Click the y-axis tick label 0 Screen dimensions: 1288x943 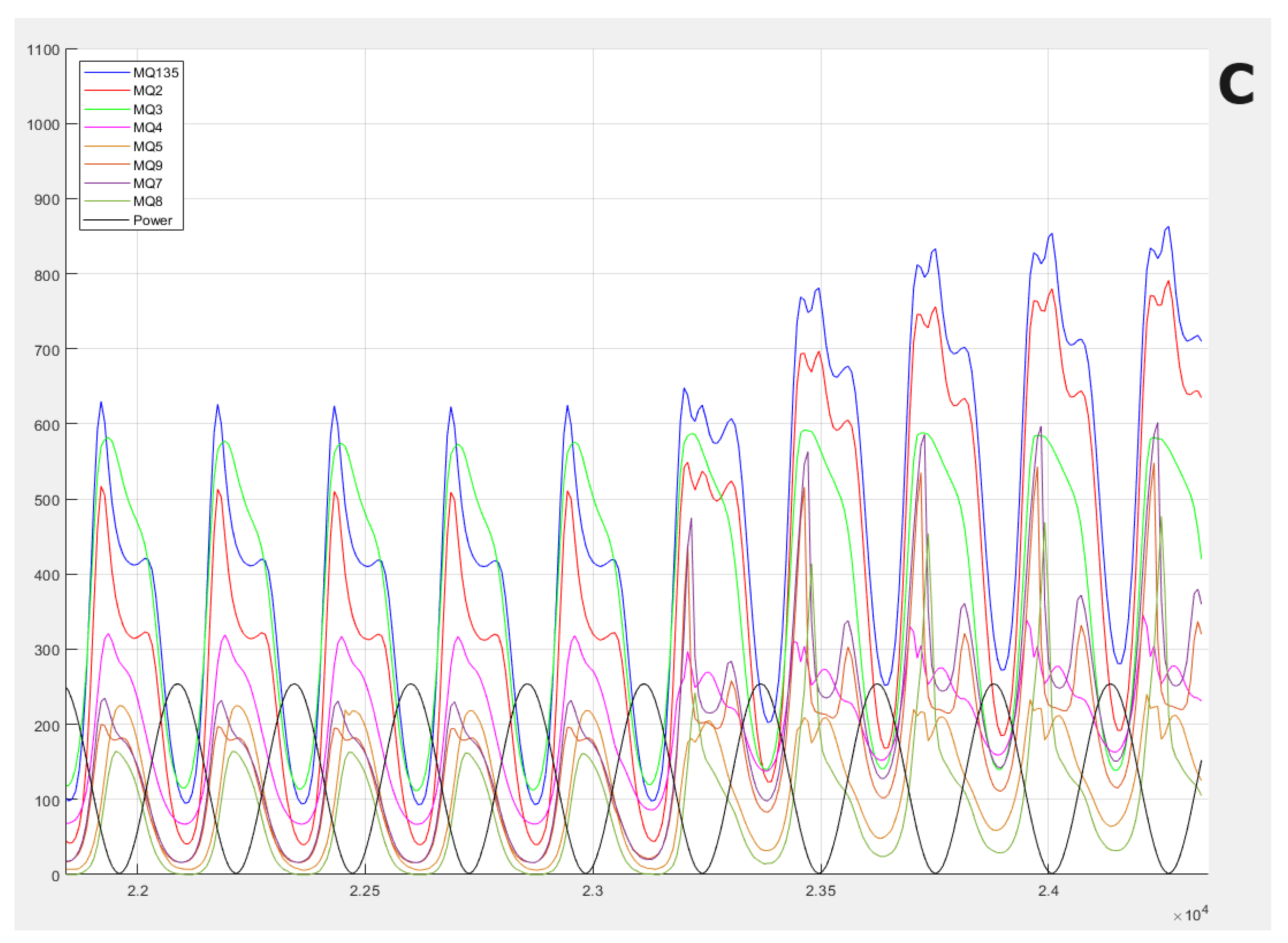(56, 876)
